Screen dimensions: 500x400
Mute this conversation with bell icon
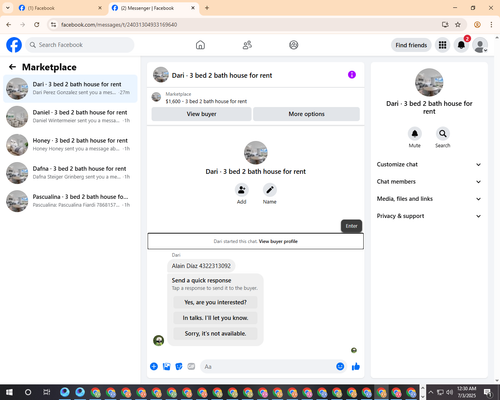coord(415,134)
